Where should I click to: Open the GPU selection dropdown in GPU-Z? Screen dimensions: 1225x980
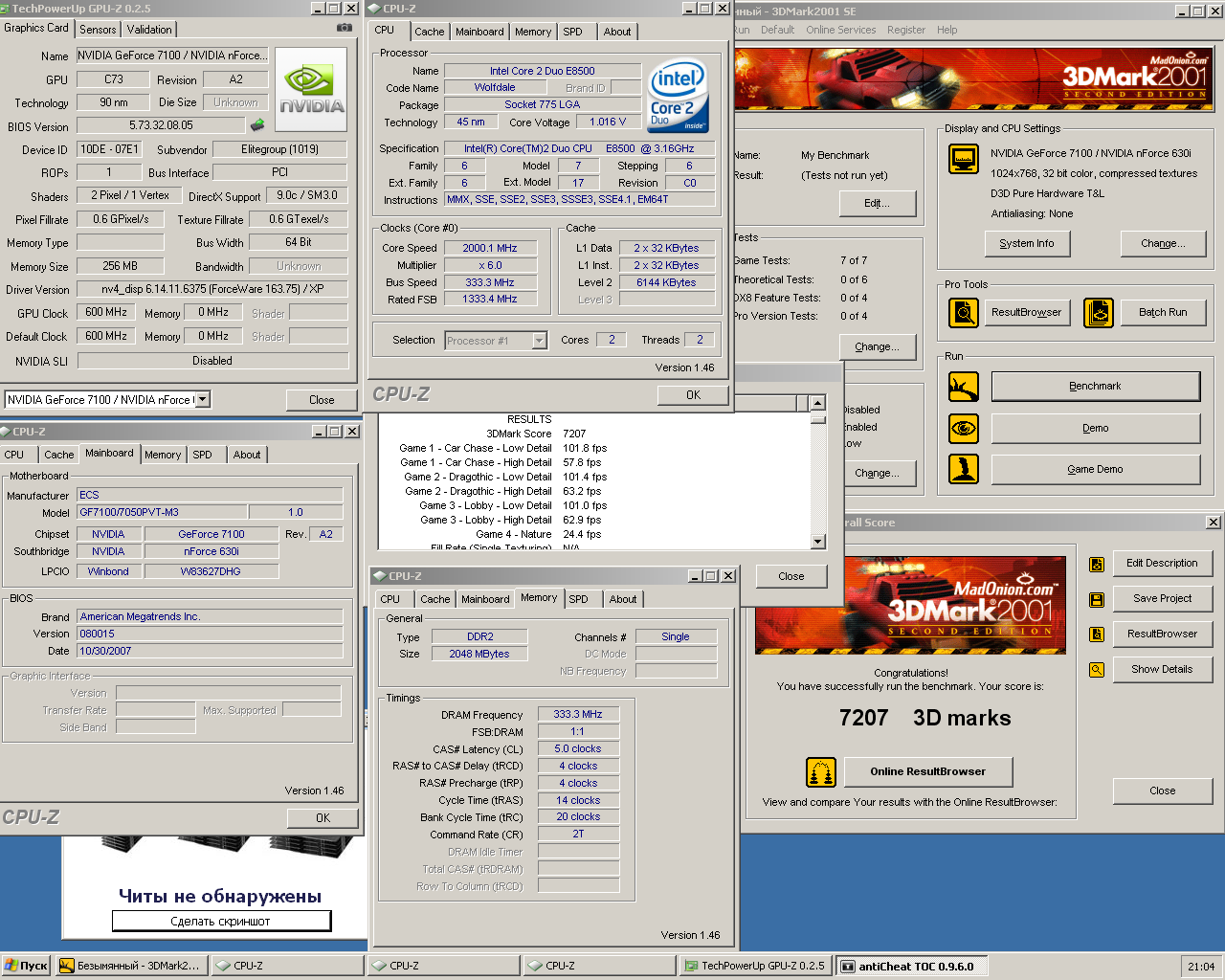tap(203, 400)
